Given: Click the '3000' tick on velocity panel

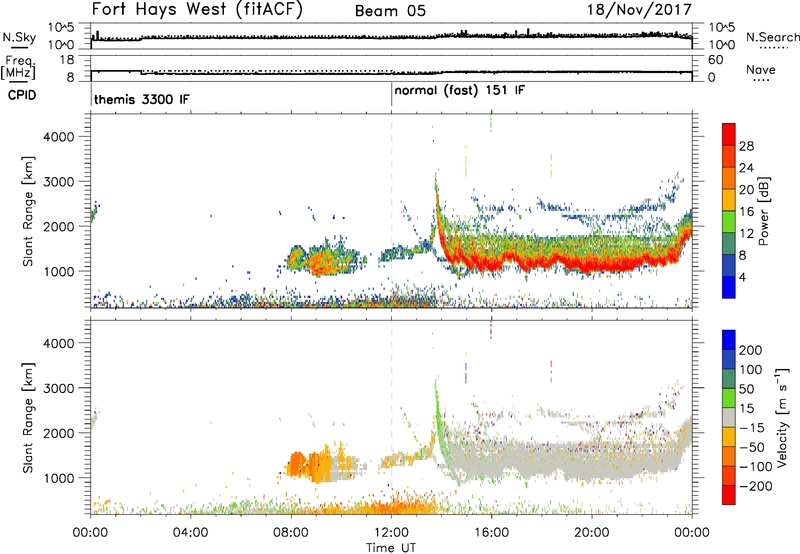Looking at the screenshot, I should [58, 388].
